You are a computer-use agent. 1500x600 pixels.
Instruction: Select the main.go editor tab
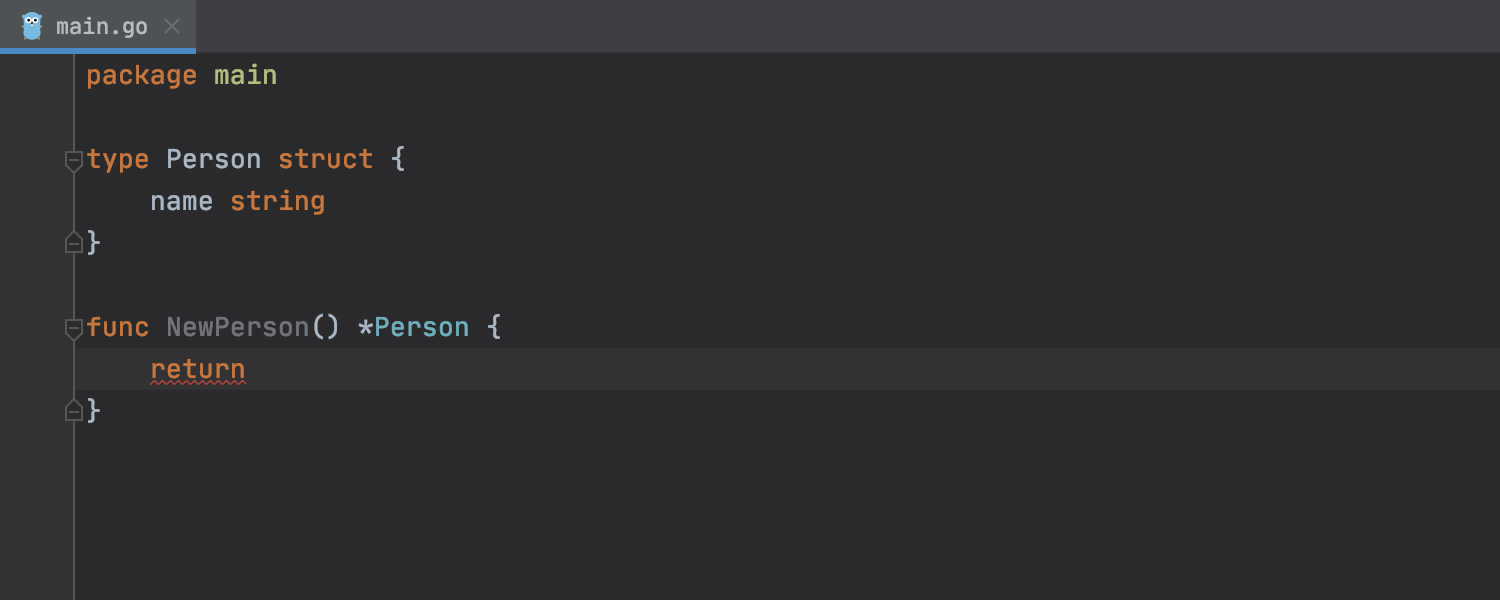tap(98, 26)
